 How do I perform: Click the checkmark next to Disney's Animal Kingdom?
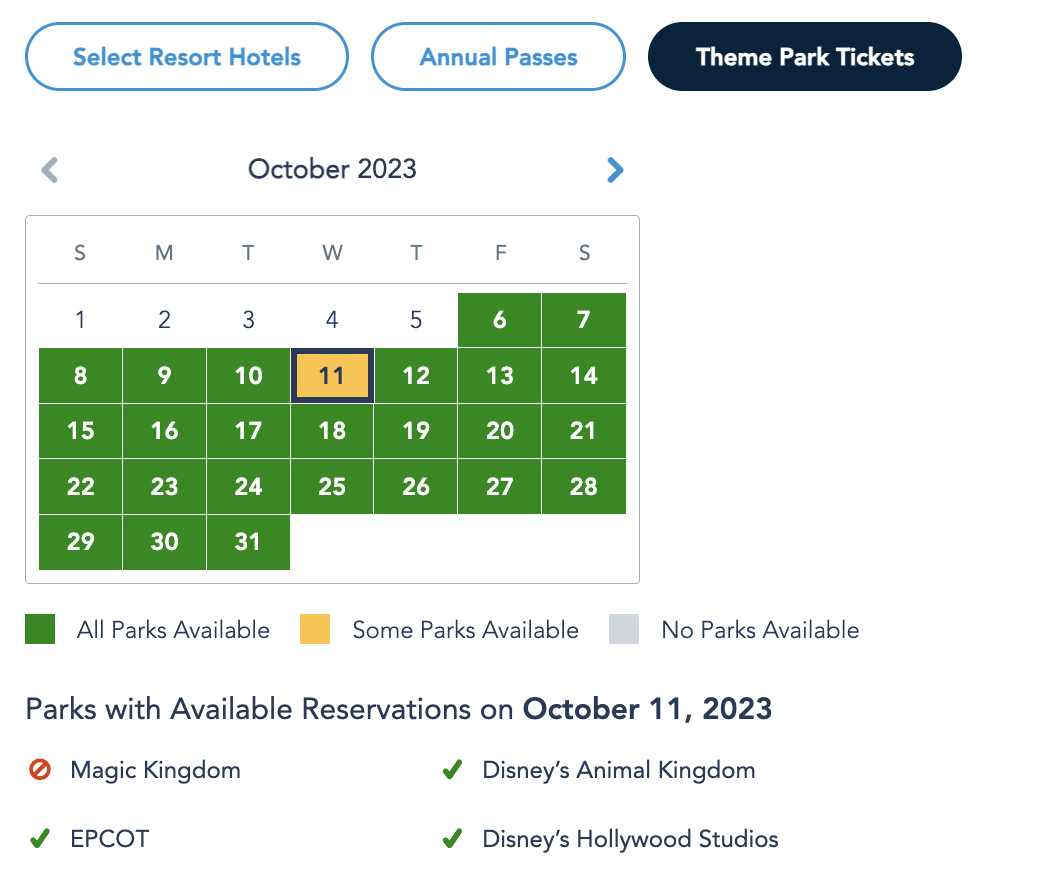452,771
